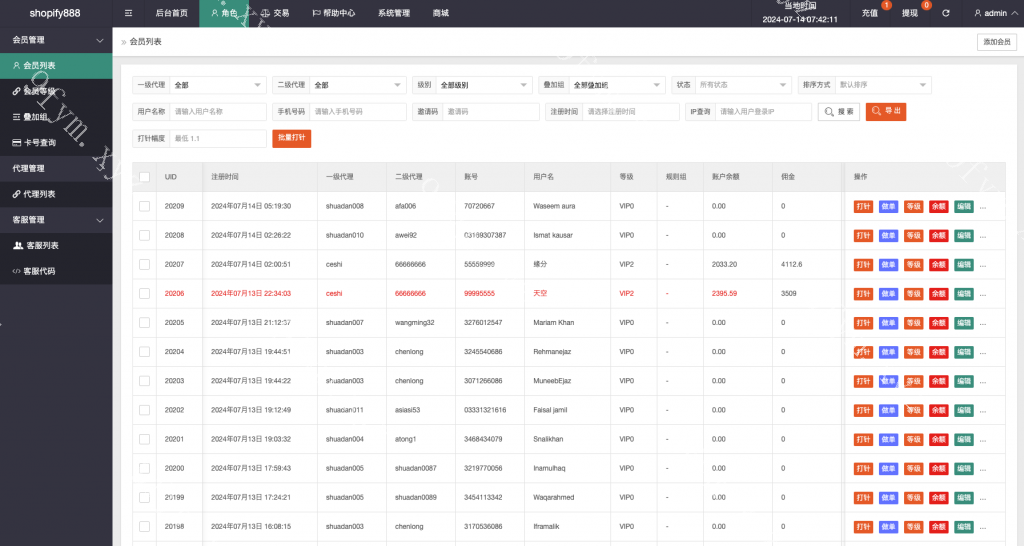The image size is (1024, 546).
Task: Click 编辑 for user 20205
Action: [964, 323]
